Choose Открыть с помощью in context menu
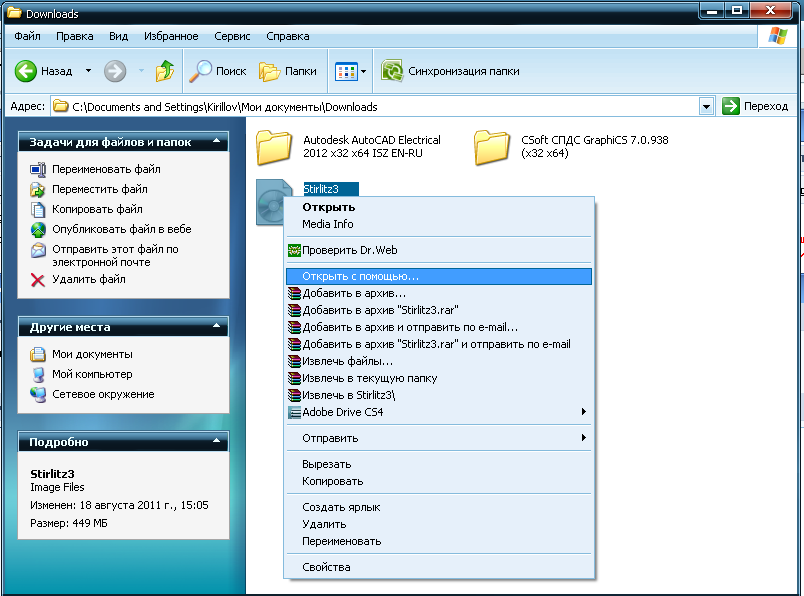Viewport: 804px width, 596px height. [360, 276]
